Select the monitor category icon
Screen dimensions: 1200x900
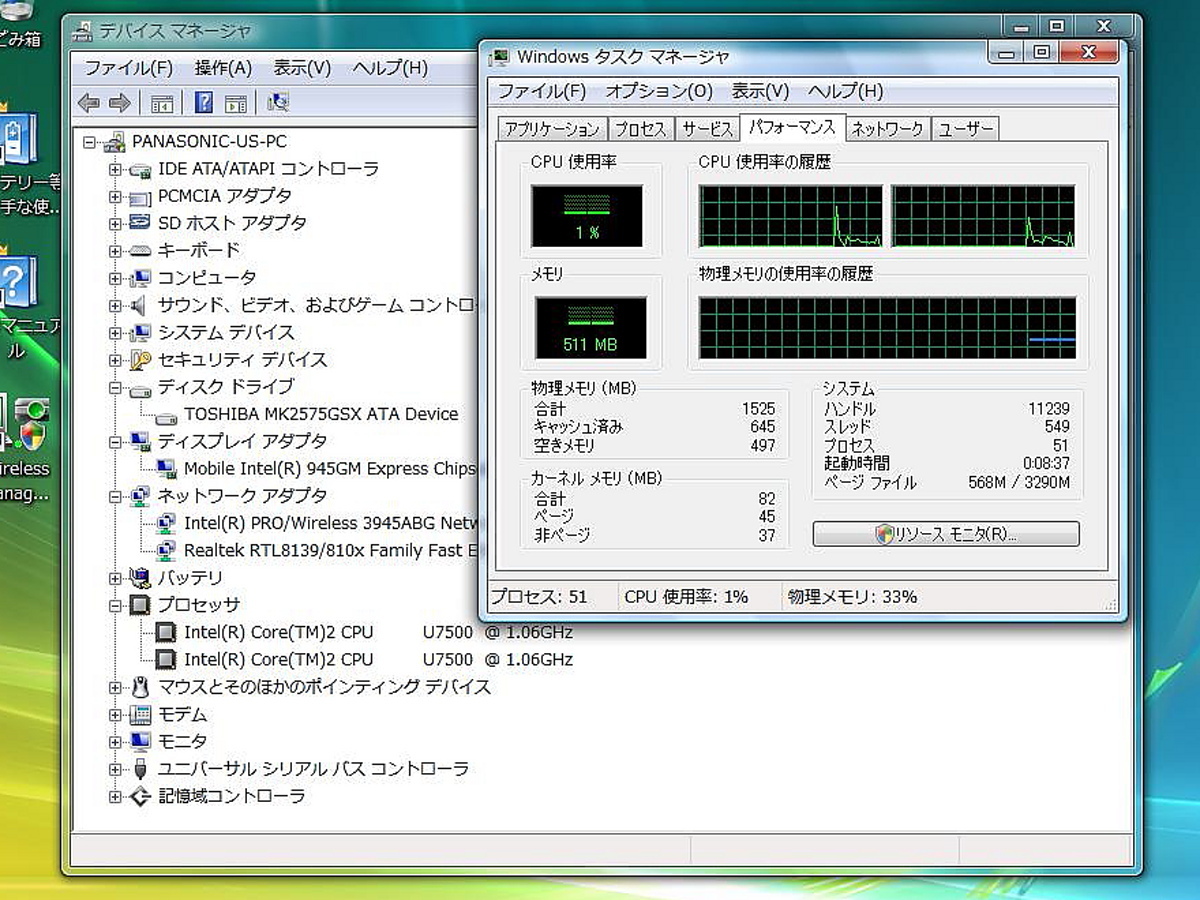point(141,741)
